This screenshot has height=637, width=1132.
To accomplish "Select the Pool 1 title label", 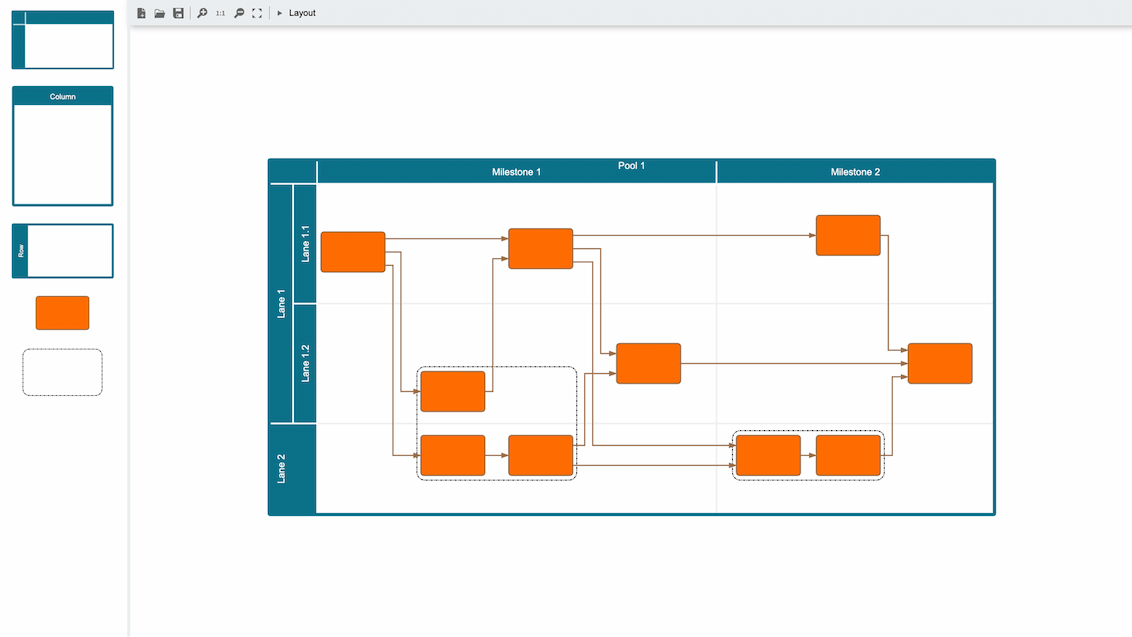I will 631,166.
